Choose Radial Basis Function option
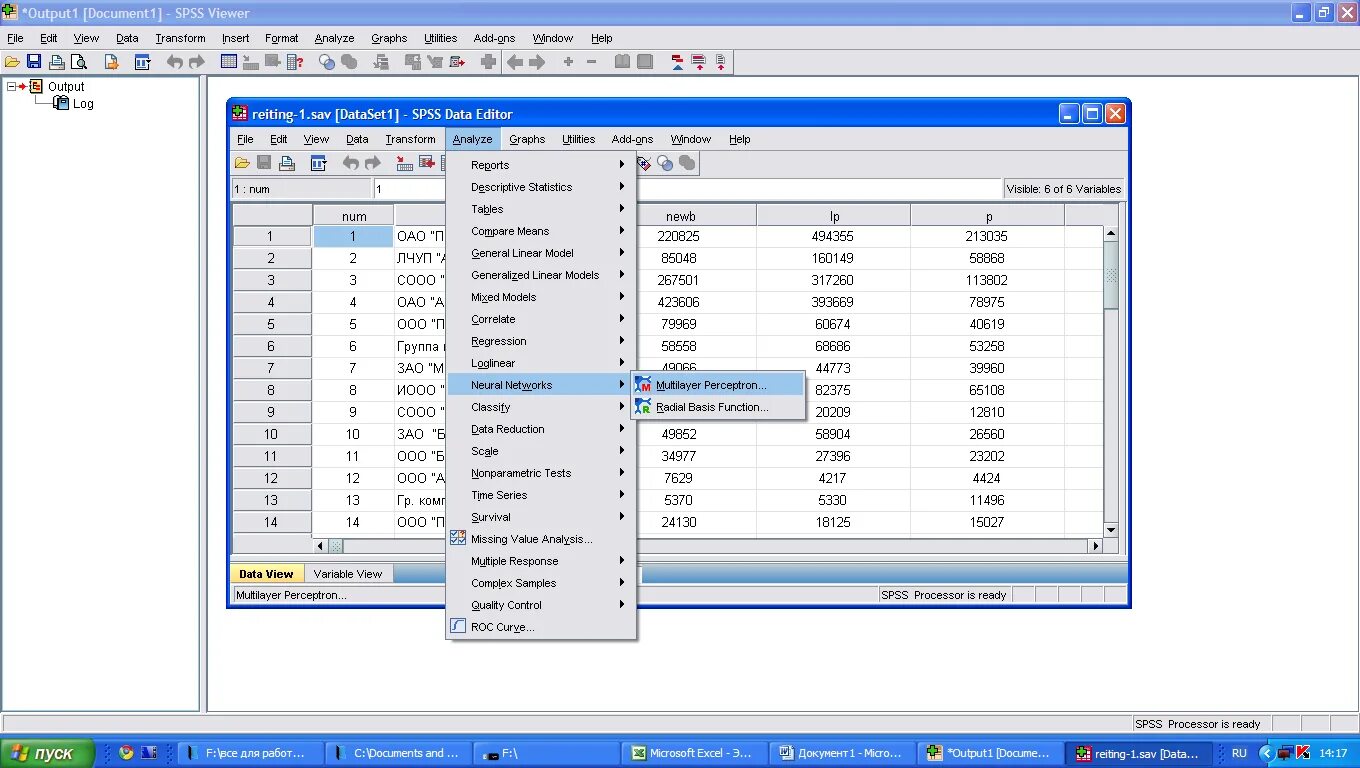Viewport: 1360px width, 768px height. (718, 407)
